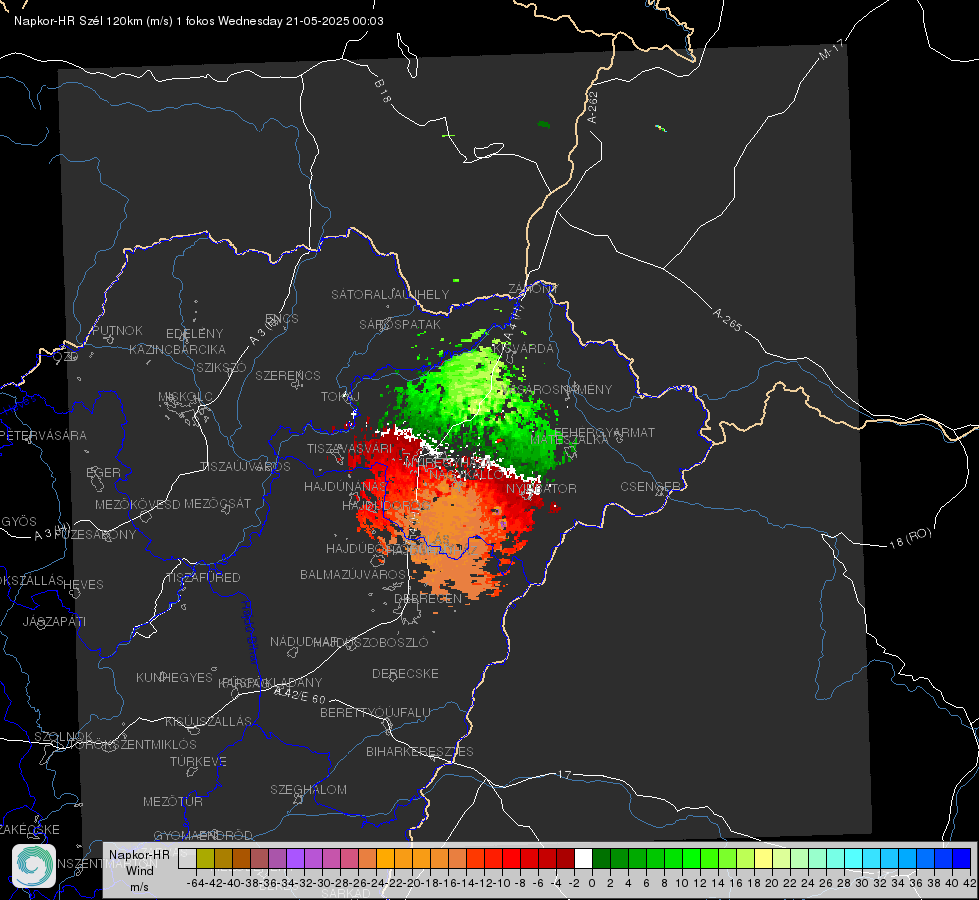The height and width of the screenshot is (900, 979).
Task: Click the olive swatch above the -64 label
Action: (205, 858)
